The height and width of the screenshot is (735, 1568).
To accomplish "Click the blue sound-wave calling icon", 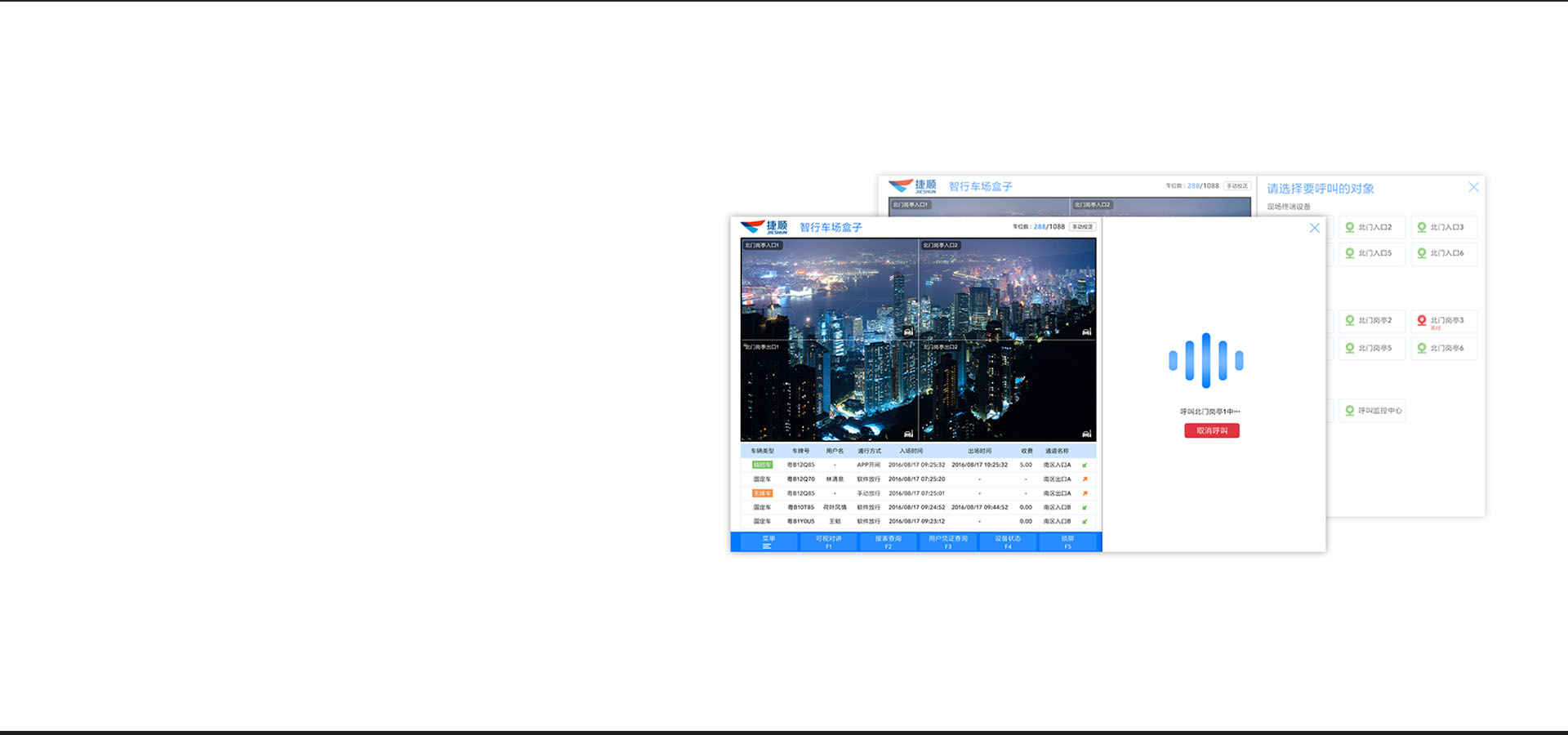I will pos(1206,360).
